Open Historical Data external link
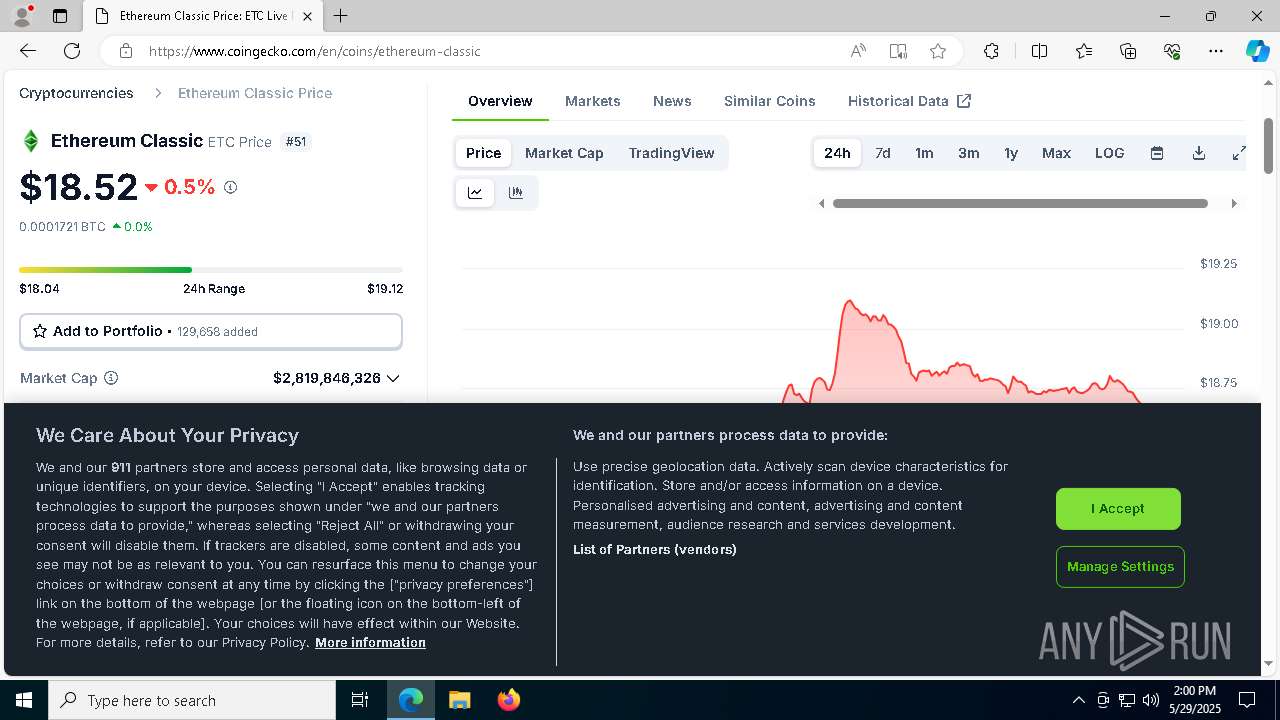 (x=910, y=101)
